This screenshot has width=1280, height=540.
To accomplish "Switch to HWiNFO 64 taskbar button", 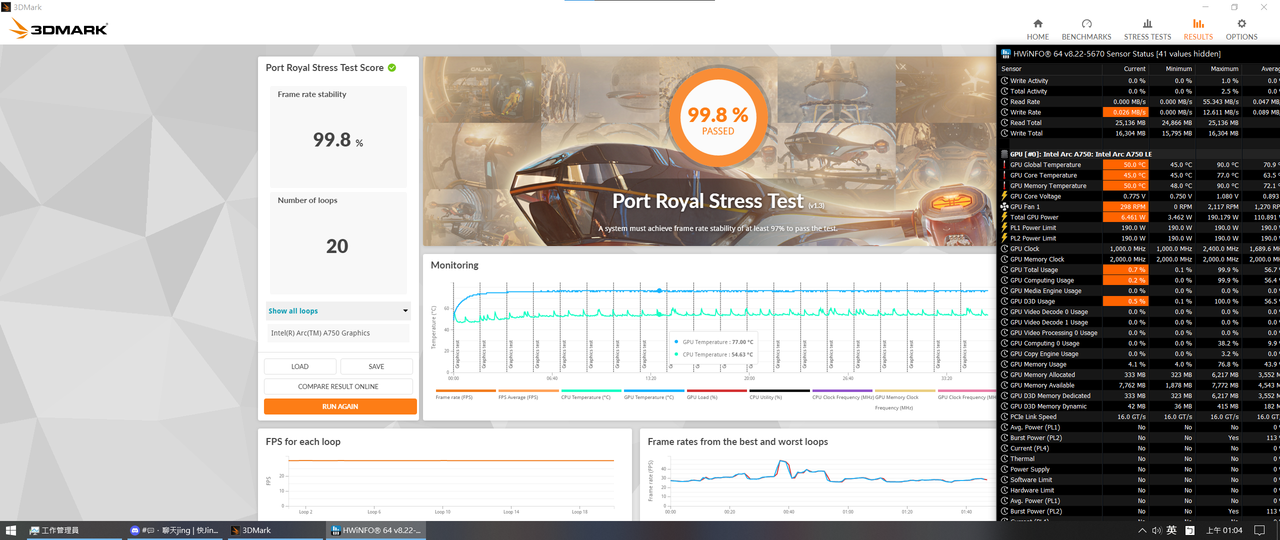I will click(375, 530).
